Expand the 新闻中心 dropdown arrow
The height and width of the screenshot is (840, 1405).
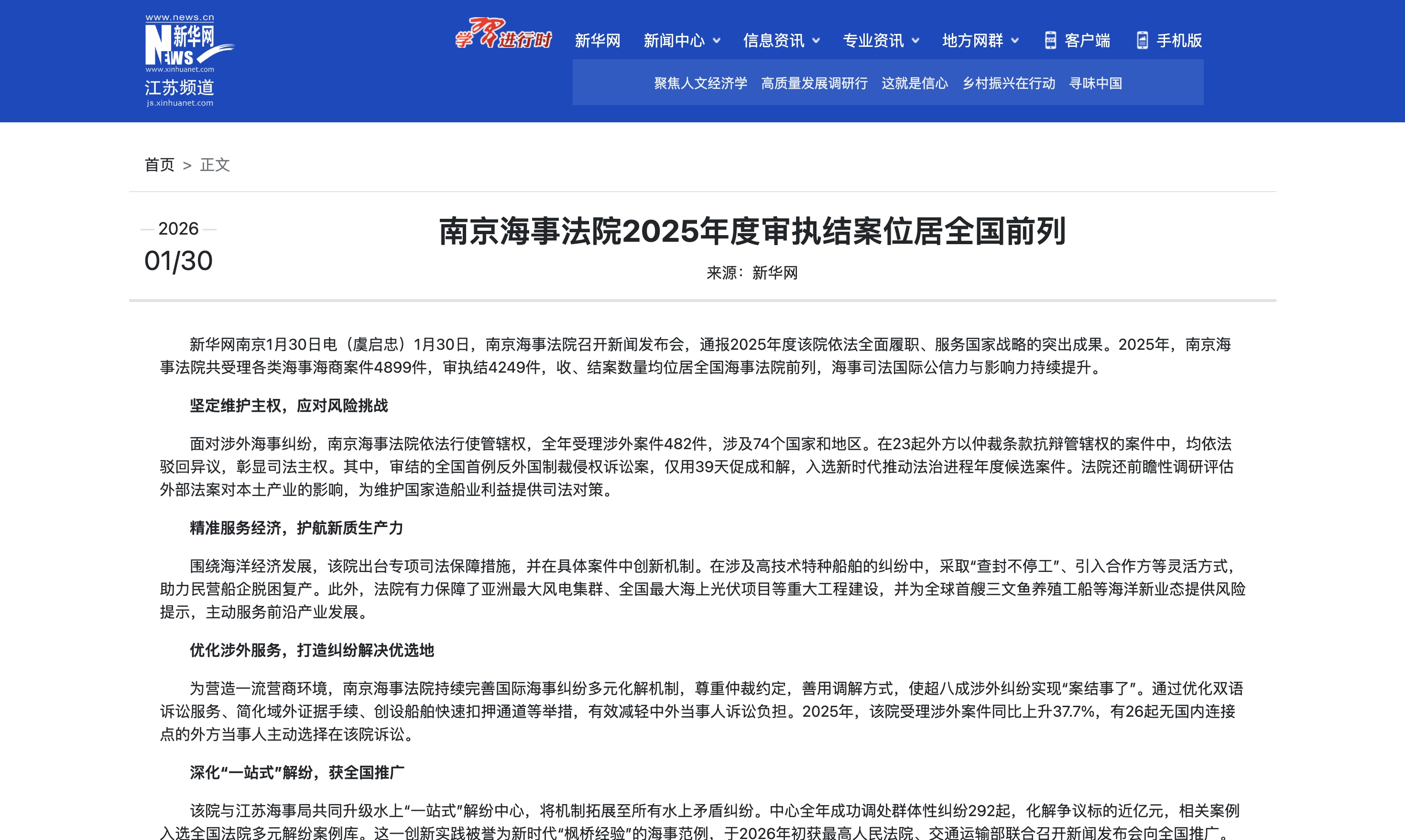pos(717,41)
